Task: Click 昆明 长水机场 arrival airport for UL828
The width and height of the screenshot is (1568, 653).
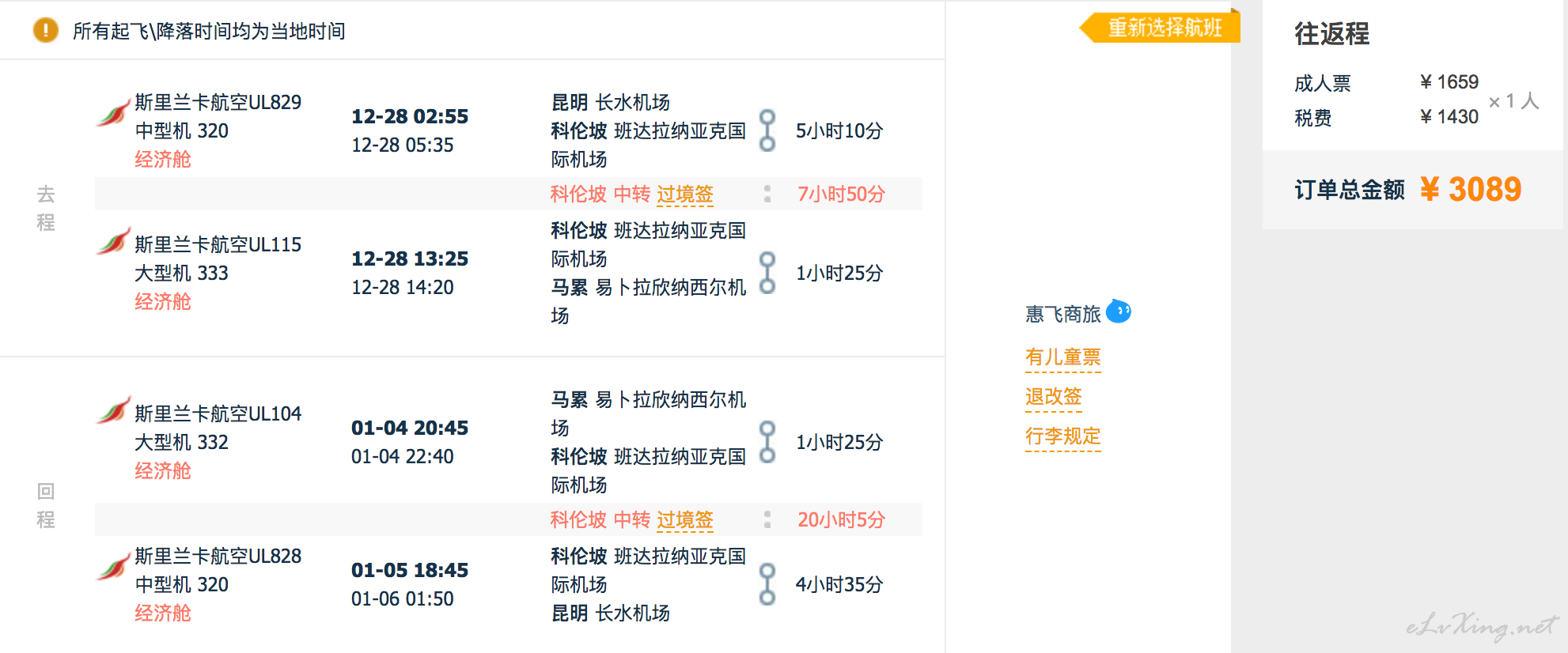Action: click(x=610, y=613)
